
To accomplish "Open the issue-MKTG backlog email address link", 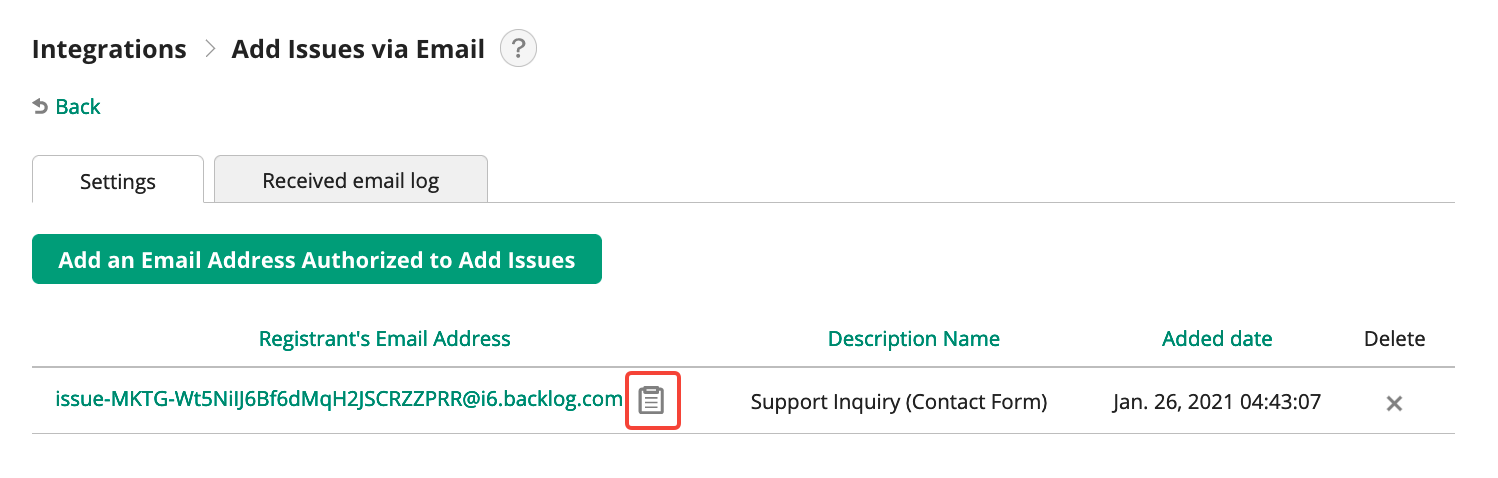I will (x=339, y=399).
